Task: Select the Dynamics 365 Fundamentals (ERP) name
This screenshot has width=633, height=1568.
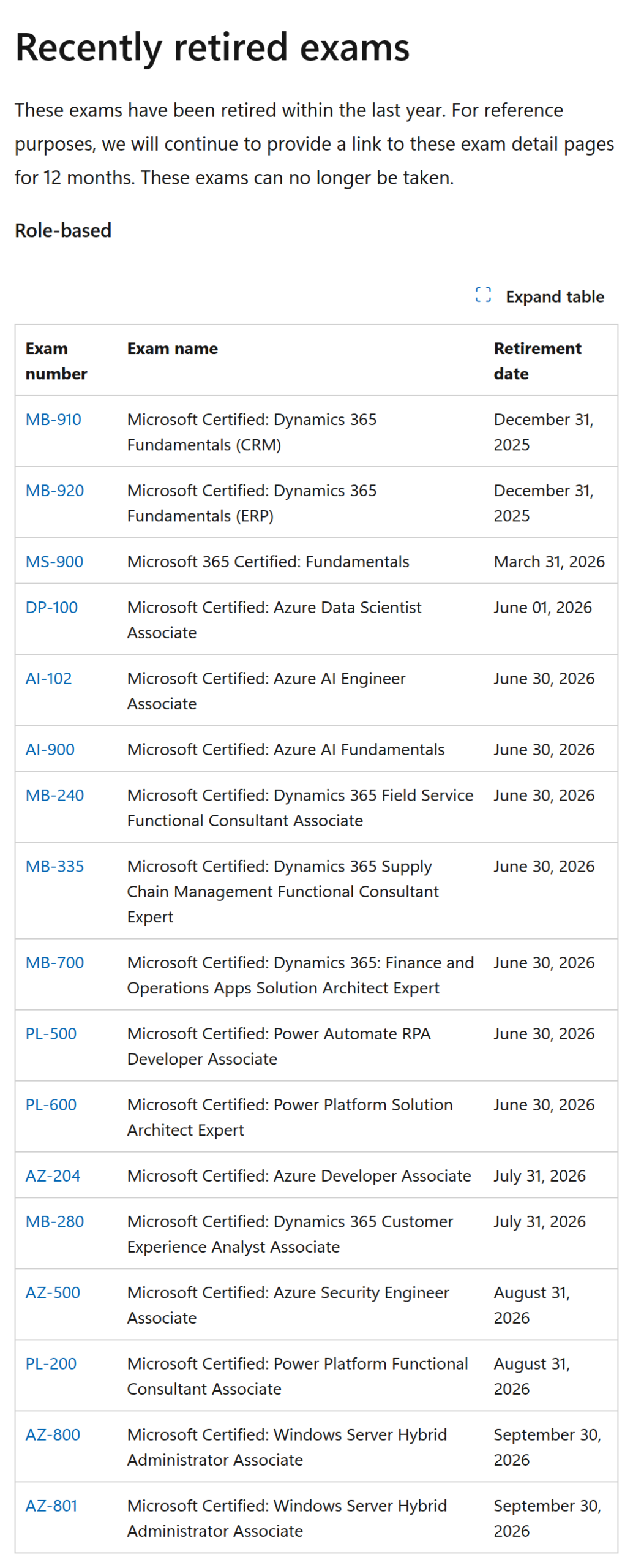Action: point(252,503)
